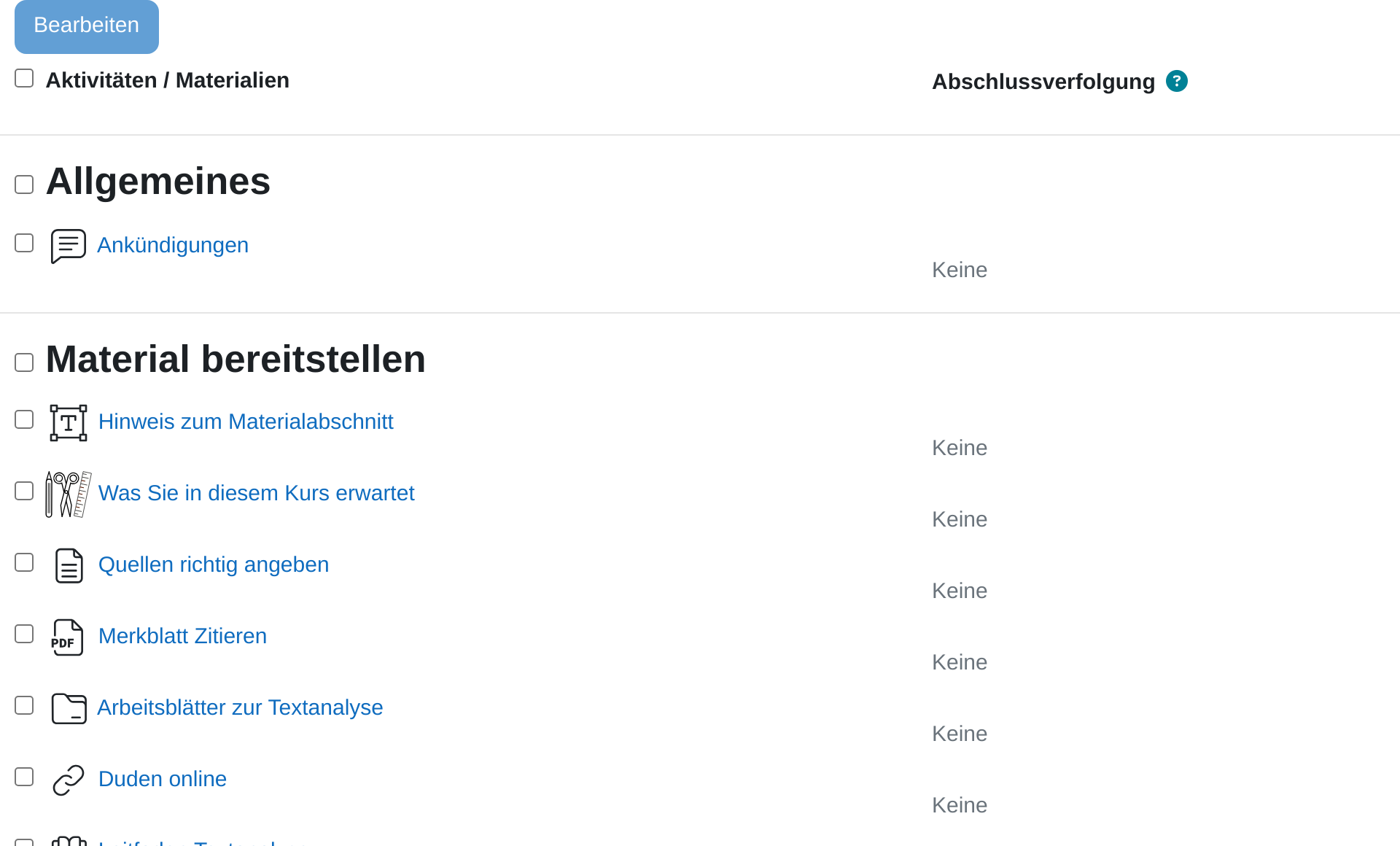Click the folder icon beside Arbeitsblätter zur Textanalyse
This screenshot has height=846, width=1400.
click(x=69, y=708)
